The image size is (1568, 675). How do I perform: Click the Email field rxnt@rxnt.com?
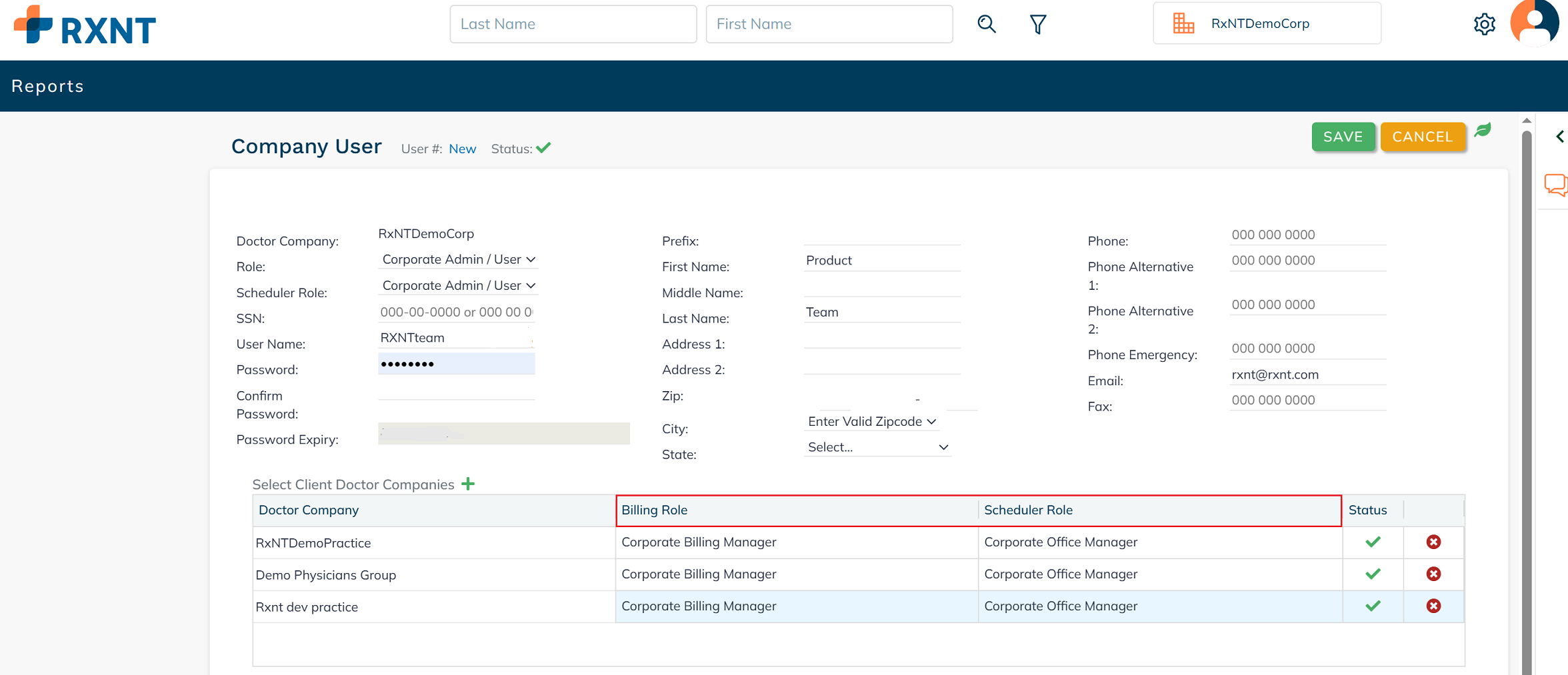point(1308,375)
